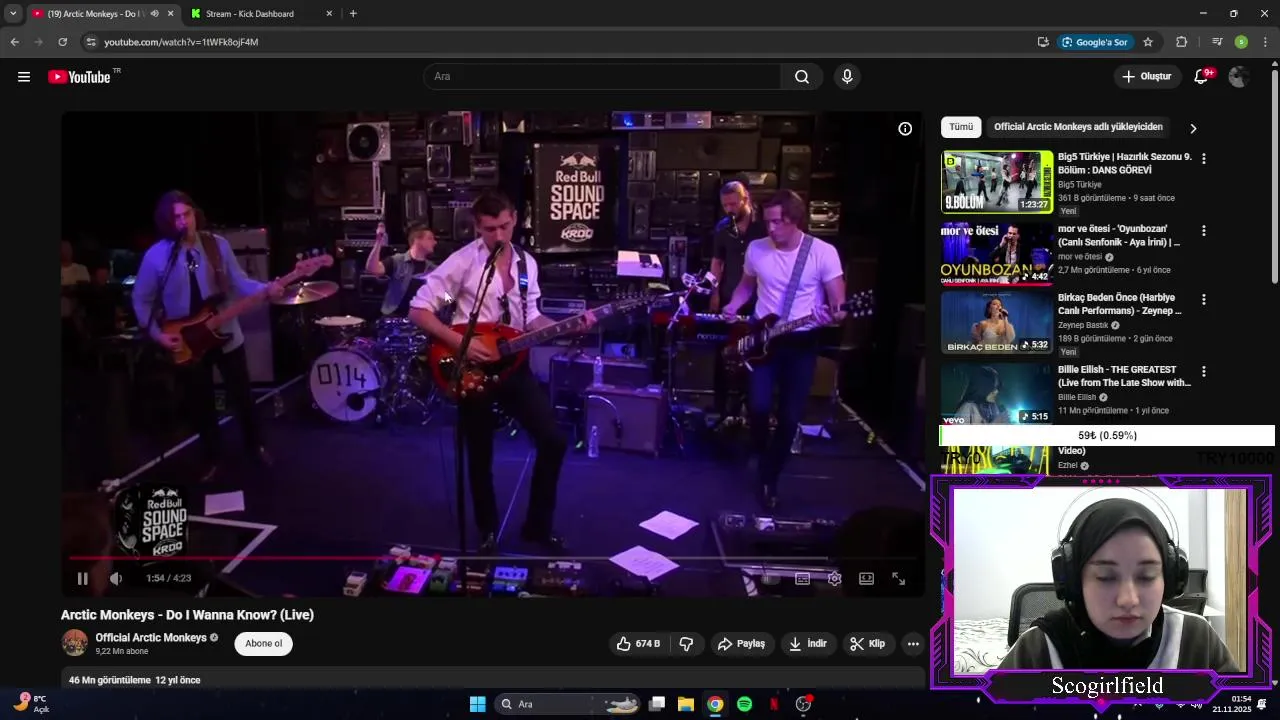Open Chrome three-dot menu
Image resolution: width=1280 pixels, height=720 pixels.
1266,42
